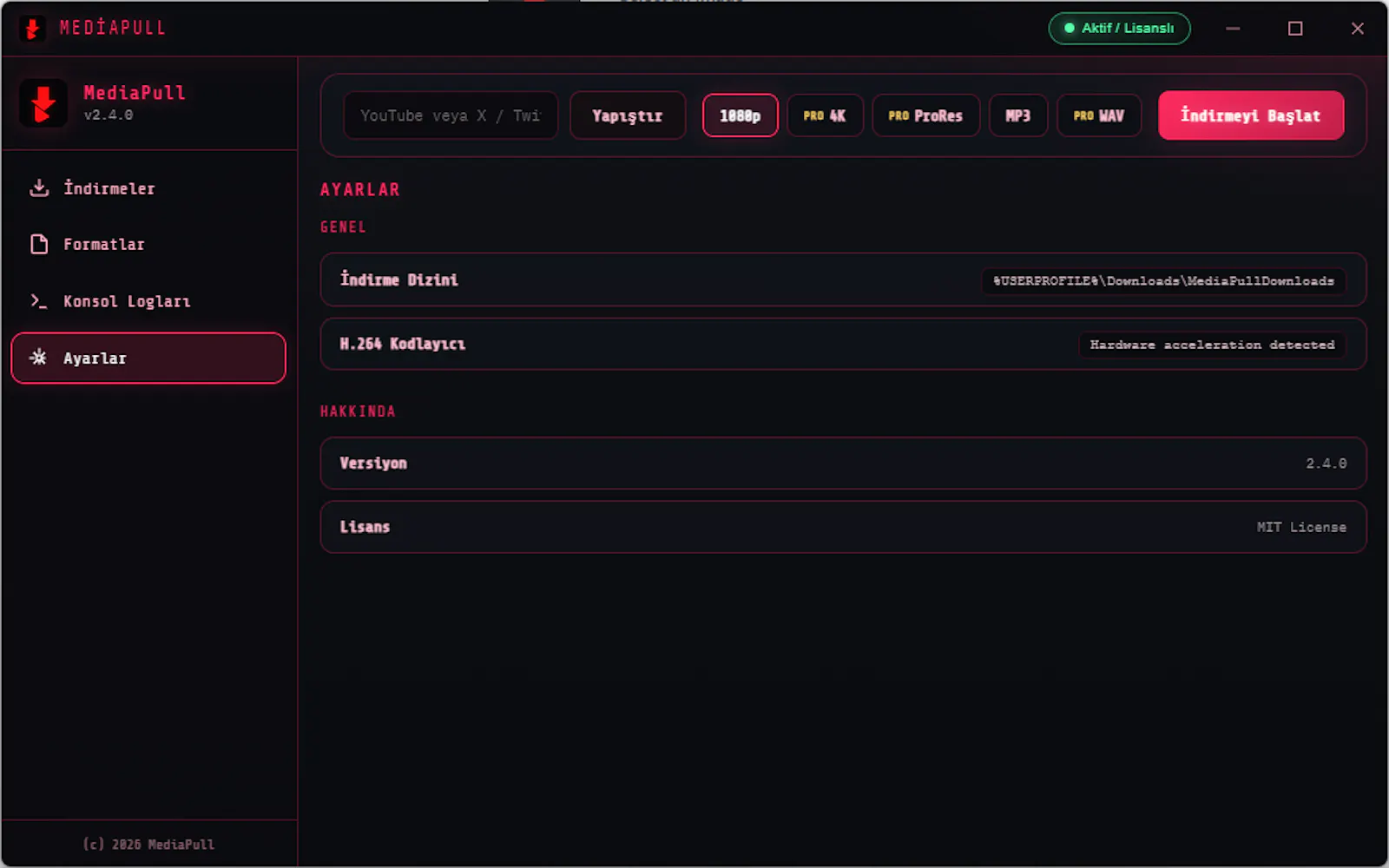
Task: Close the MediaPull window
Action: click(x=1358, y=29)
